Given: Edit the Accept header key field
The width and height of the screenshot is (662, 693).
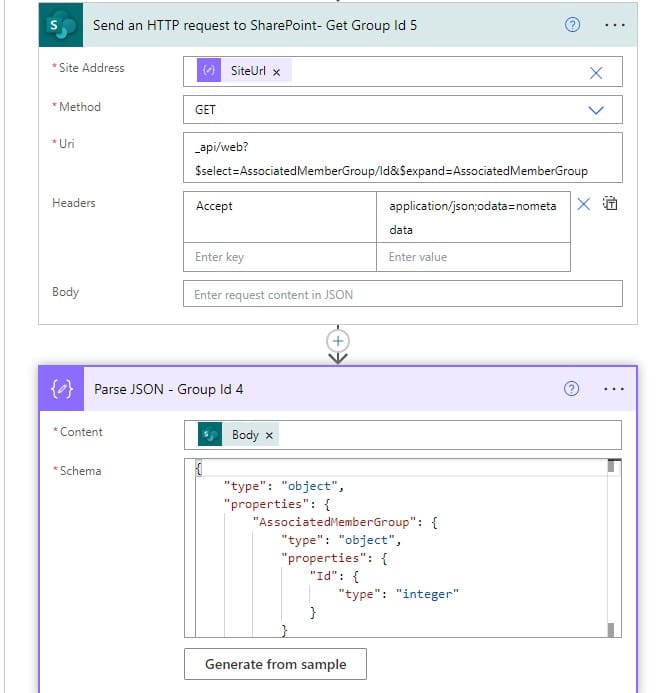Looking at the screenshot, I should [x=280, y=217].
